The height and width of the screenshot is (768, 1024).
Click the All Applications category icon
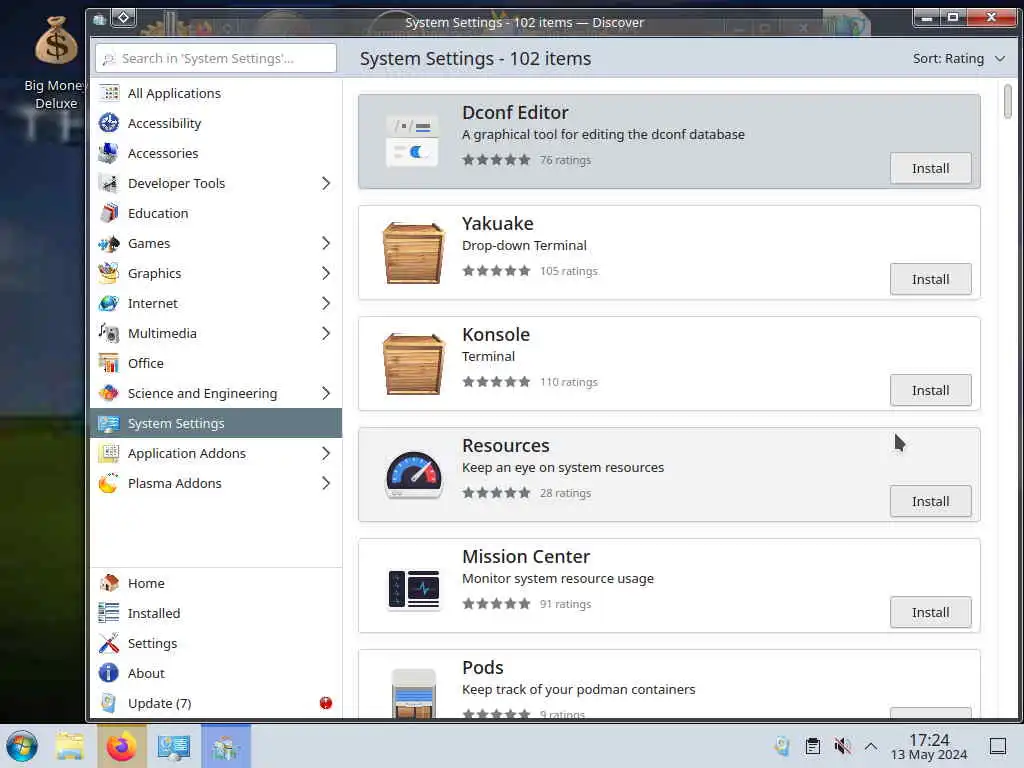109,93
